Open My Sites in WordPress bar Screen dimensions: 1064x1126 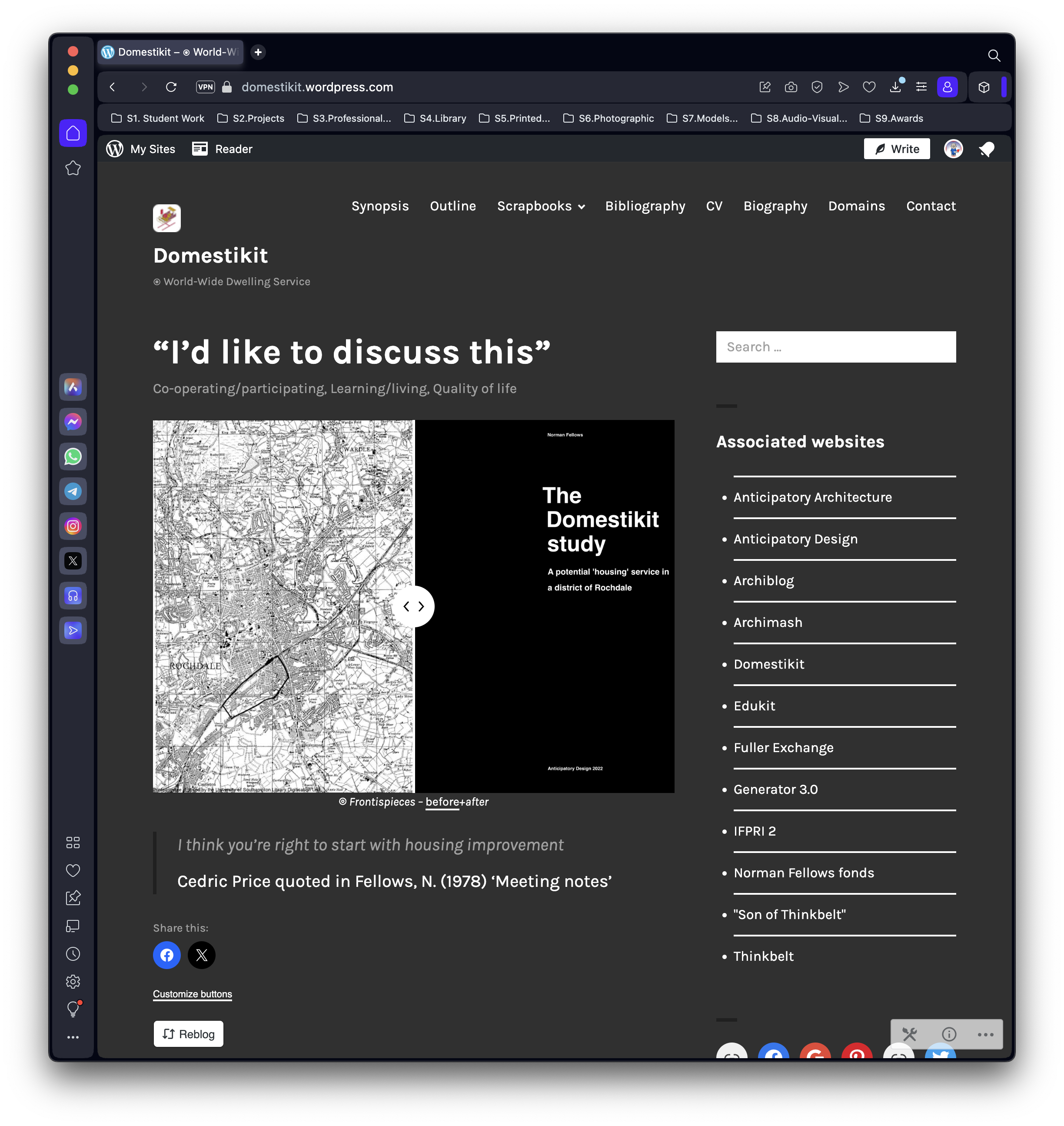coord(141,149)
